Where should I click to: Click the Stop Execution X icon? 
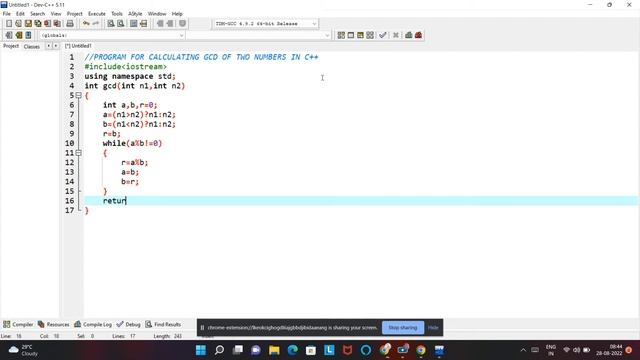(x=396, y=35)
